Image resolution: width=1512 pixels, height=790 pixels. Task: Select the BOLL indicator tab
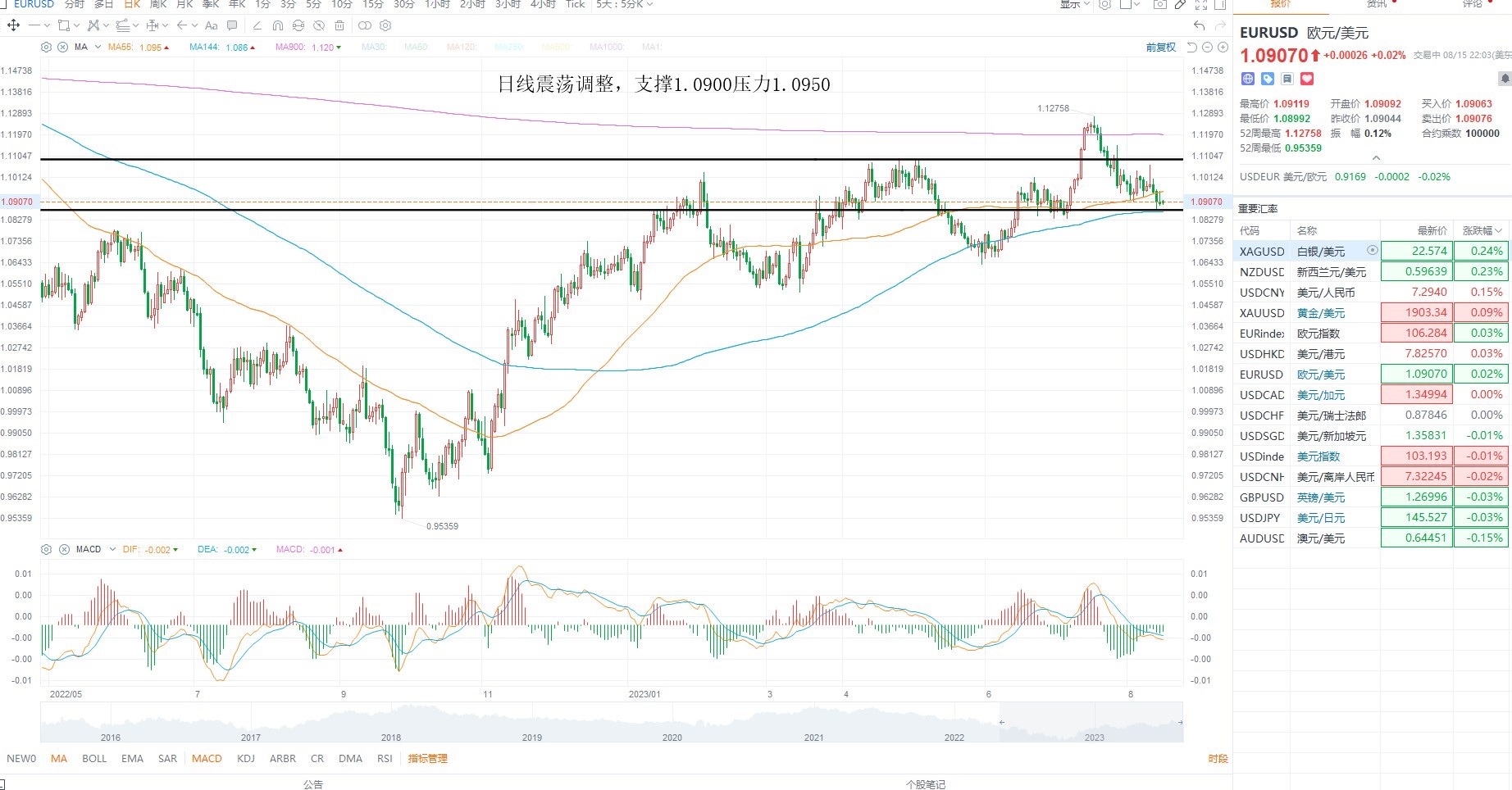[94, 758]
